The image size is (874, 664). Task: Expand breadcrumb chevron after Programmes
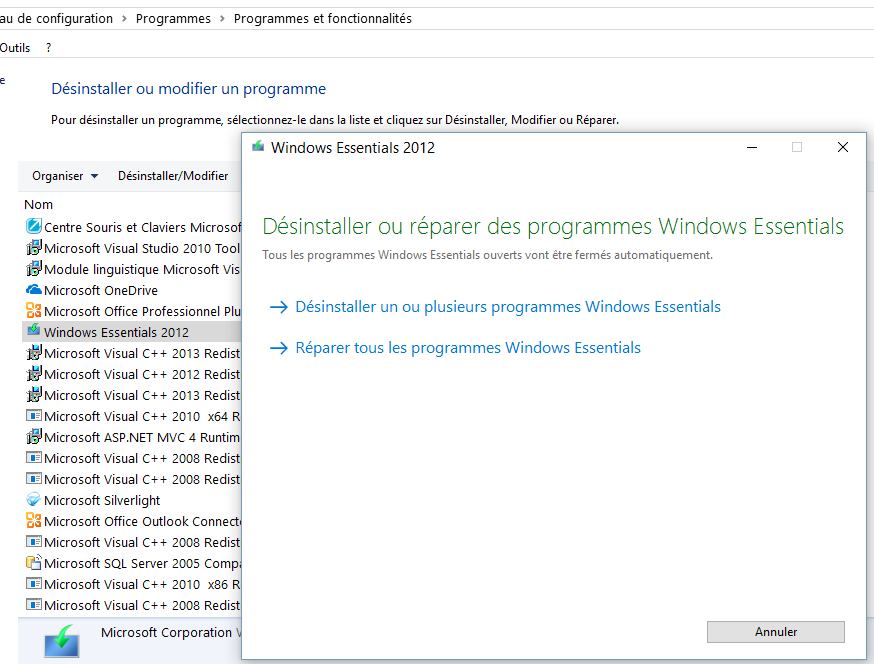(222, 18)
